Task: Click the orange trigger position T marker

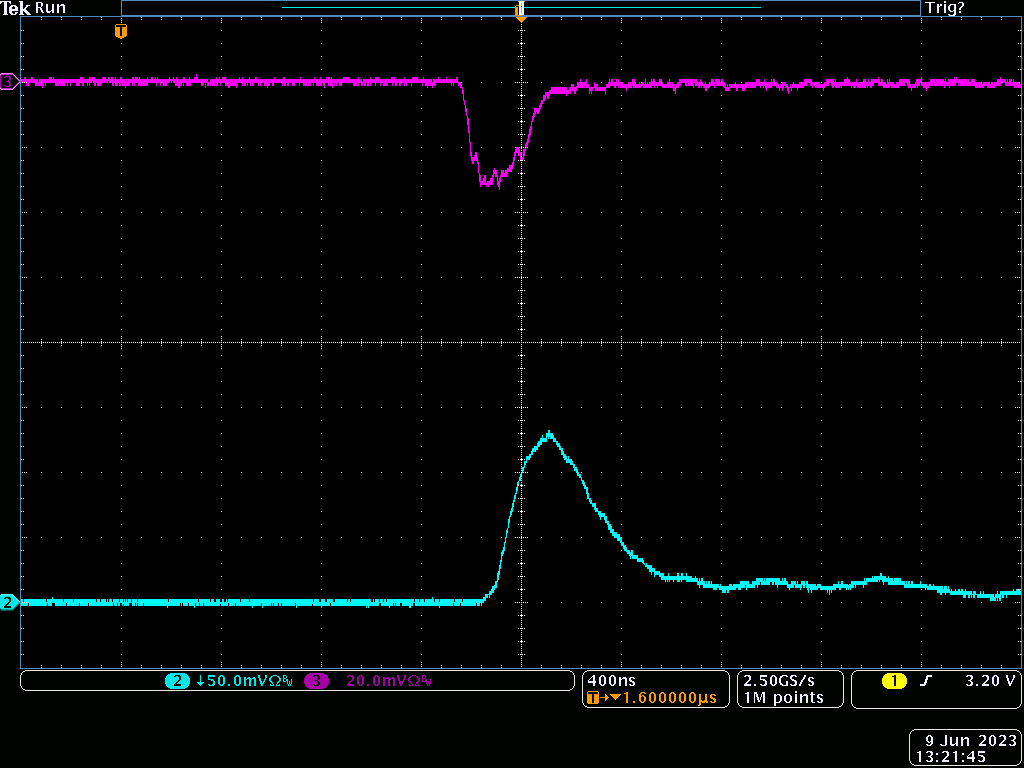Action: [x=121, y=31]
